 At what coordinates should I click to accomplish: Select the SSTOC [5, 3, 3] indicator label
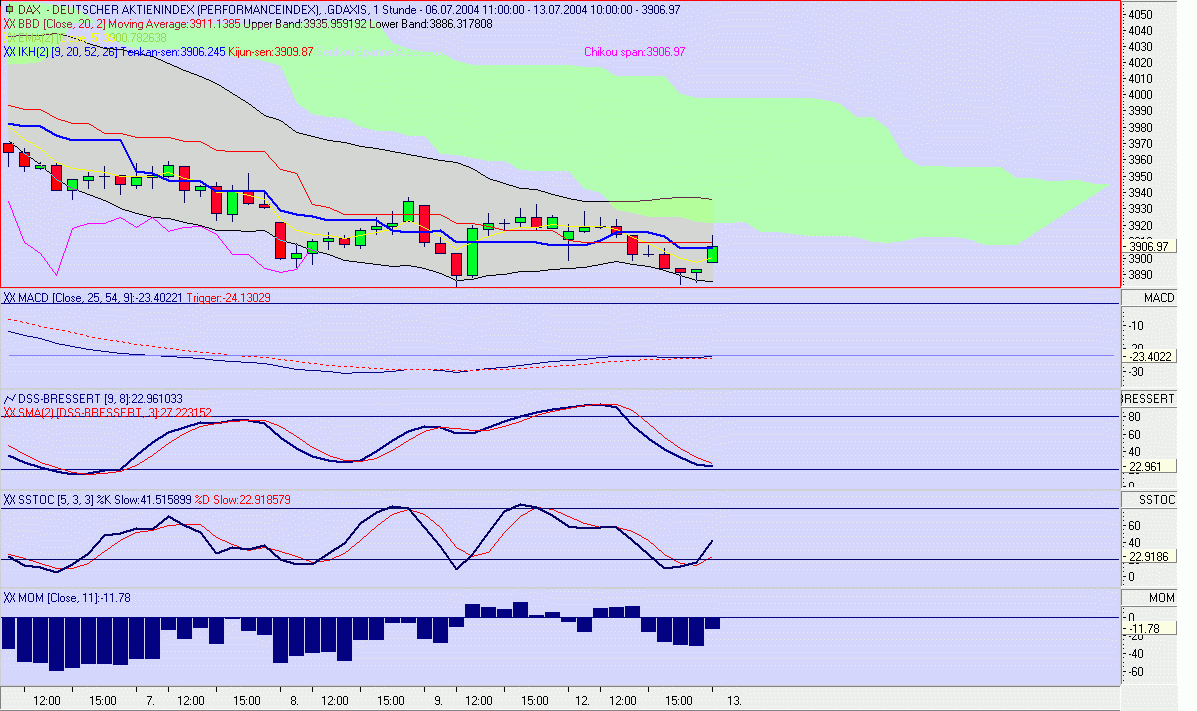[x=56, y=499]
